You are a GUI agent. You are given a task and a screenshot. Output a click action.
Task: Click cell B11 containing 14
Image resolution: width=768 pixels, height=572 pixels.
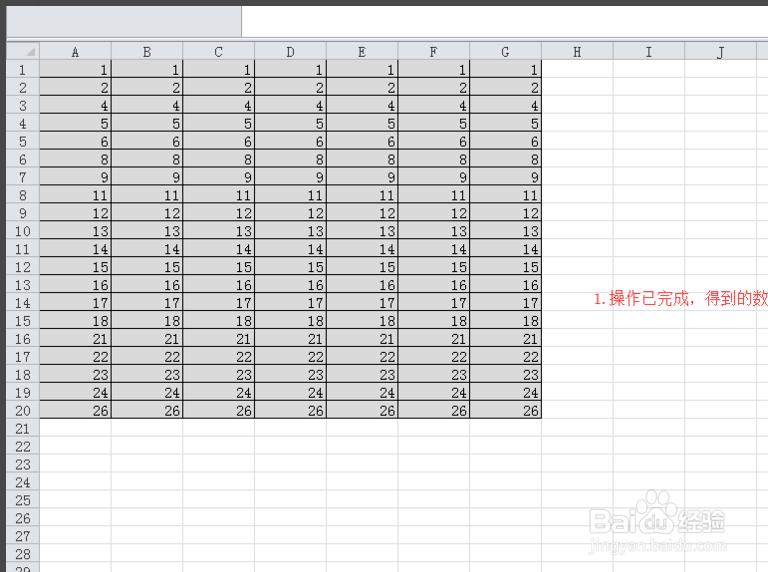(147, 249)
